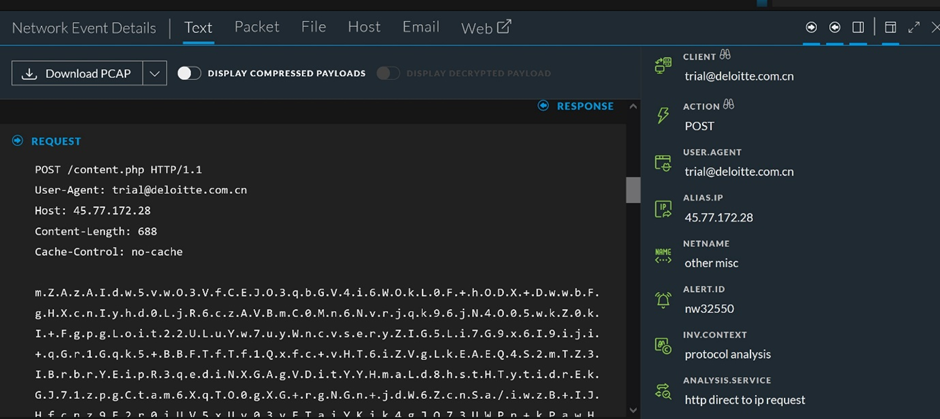Click the 45.77.172.28 alias IP value
The image size is (940, 419).
click(x=718, y=217)
